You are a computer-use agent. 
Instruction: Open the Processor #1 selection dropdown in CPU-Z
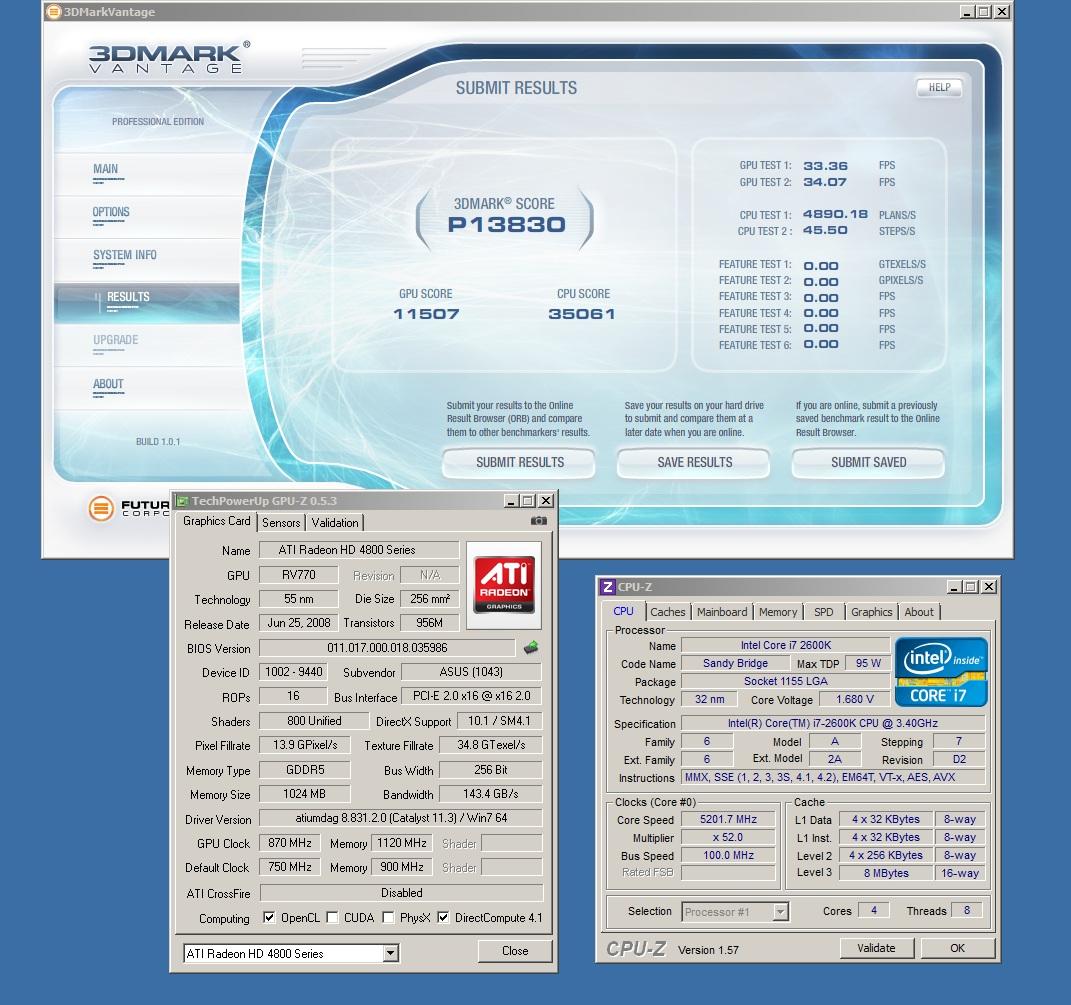(x=780, y=911)
